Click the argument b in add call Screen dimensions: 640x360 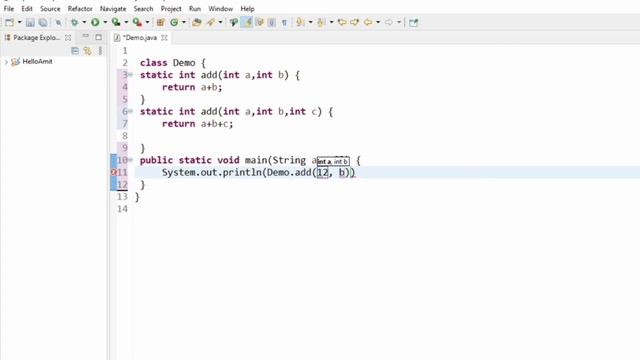342,173
